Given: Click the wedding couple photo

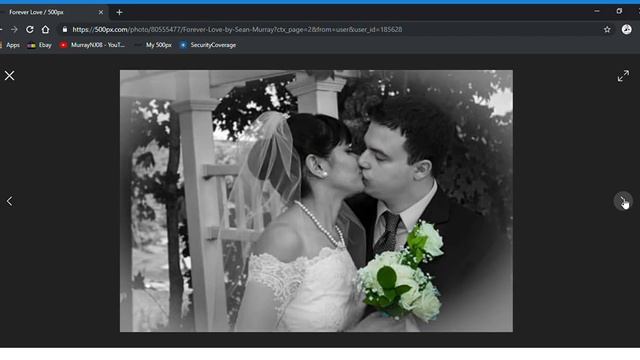Looking at the screenshot, I should click(x=316, y=201).
